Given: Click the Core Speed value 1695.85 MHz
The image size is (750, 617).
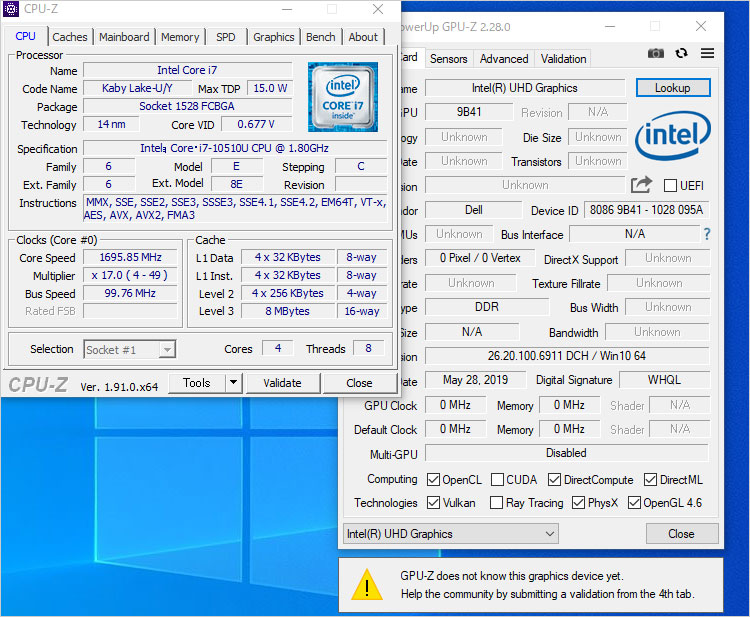Looking at the screenshot, I should click(x=130, y=257).
